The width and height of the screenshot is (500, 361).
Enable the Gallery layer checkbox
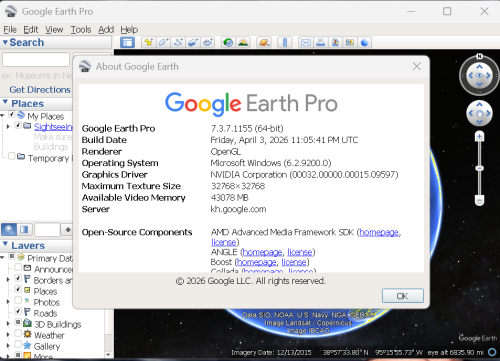(18, 344)
